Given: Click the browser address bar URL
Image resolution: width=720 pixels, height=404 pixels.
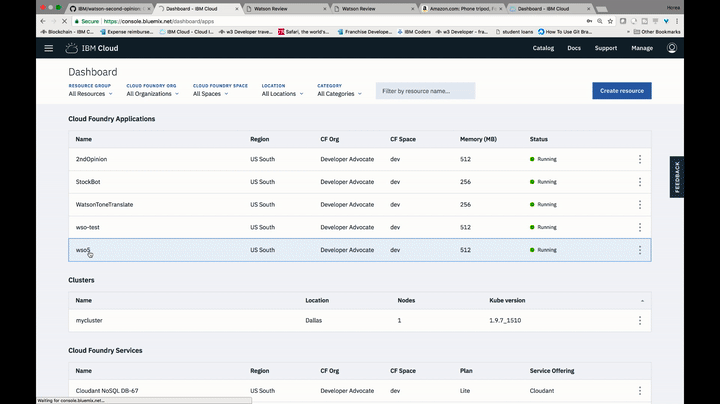Looking at the screenshot, I should [158, 21].
